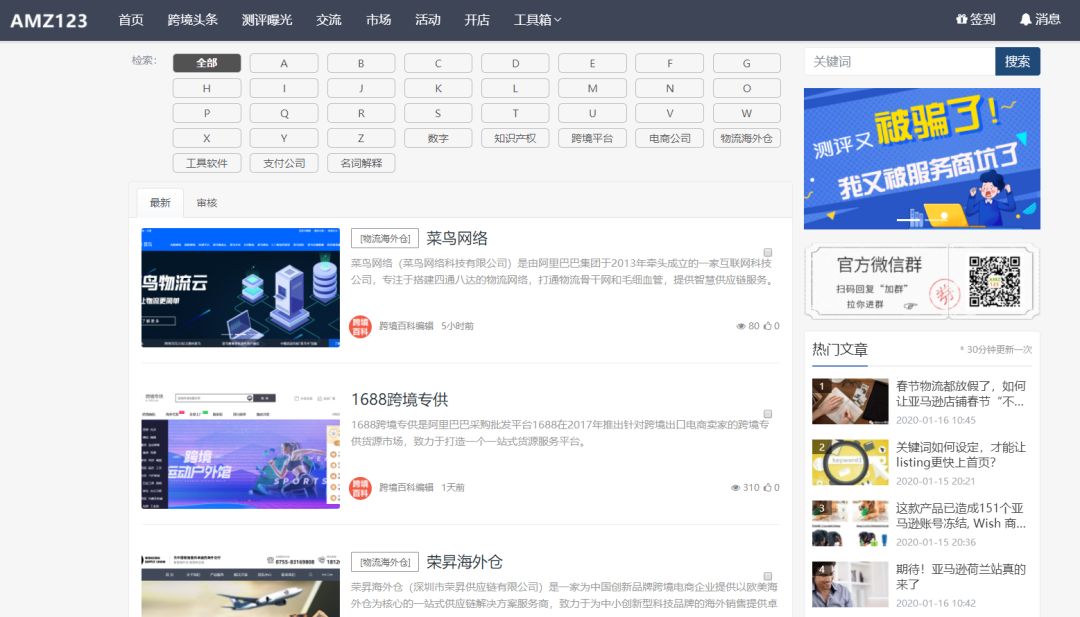This screenshot has width=1080, height=617.
Task: Click the 官方微信群 banner
Action: 922,282
